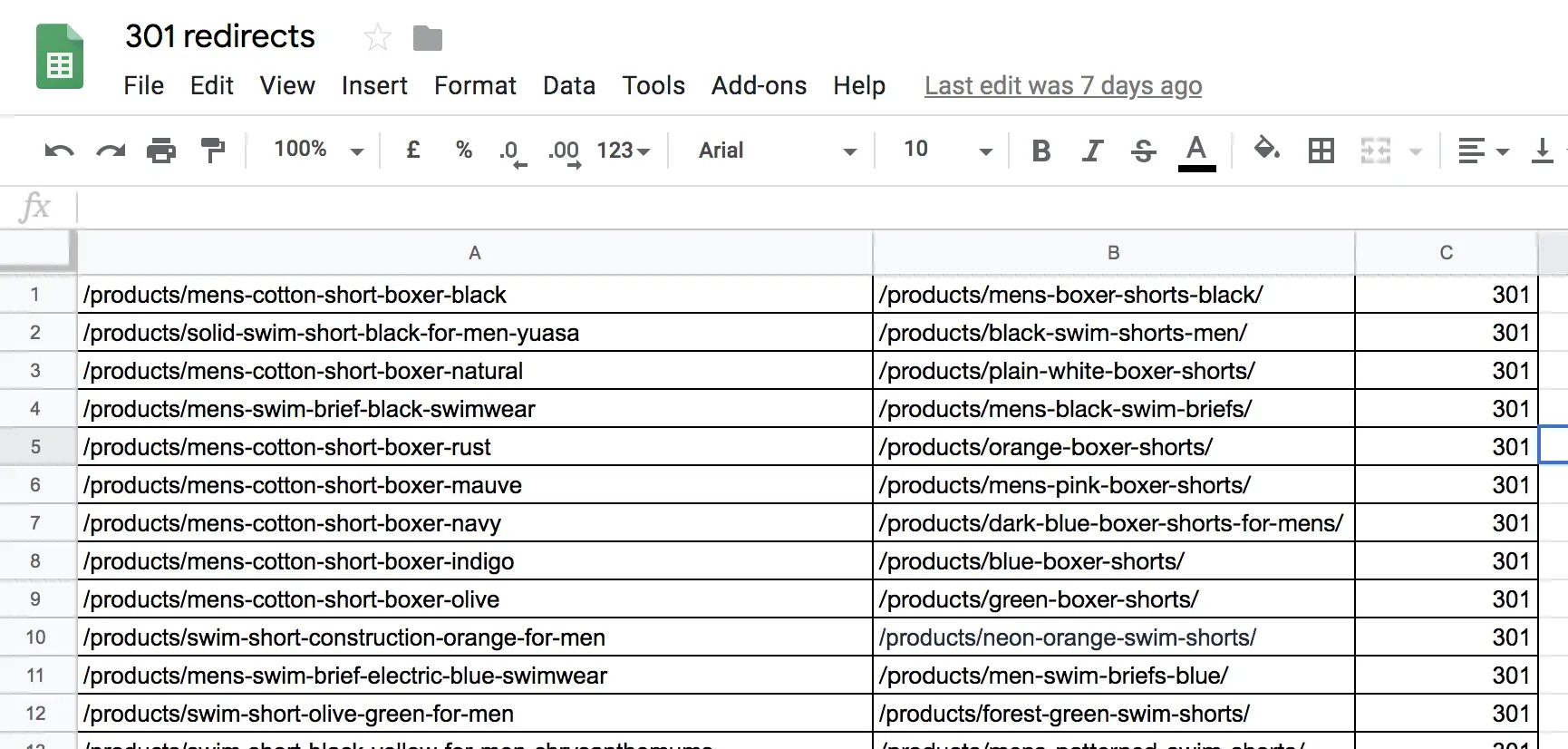Viewport: 1568px width, 749px height.
Task: Open the text color picker
Action: pyautogui.click(x=1196, y=151)
